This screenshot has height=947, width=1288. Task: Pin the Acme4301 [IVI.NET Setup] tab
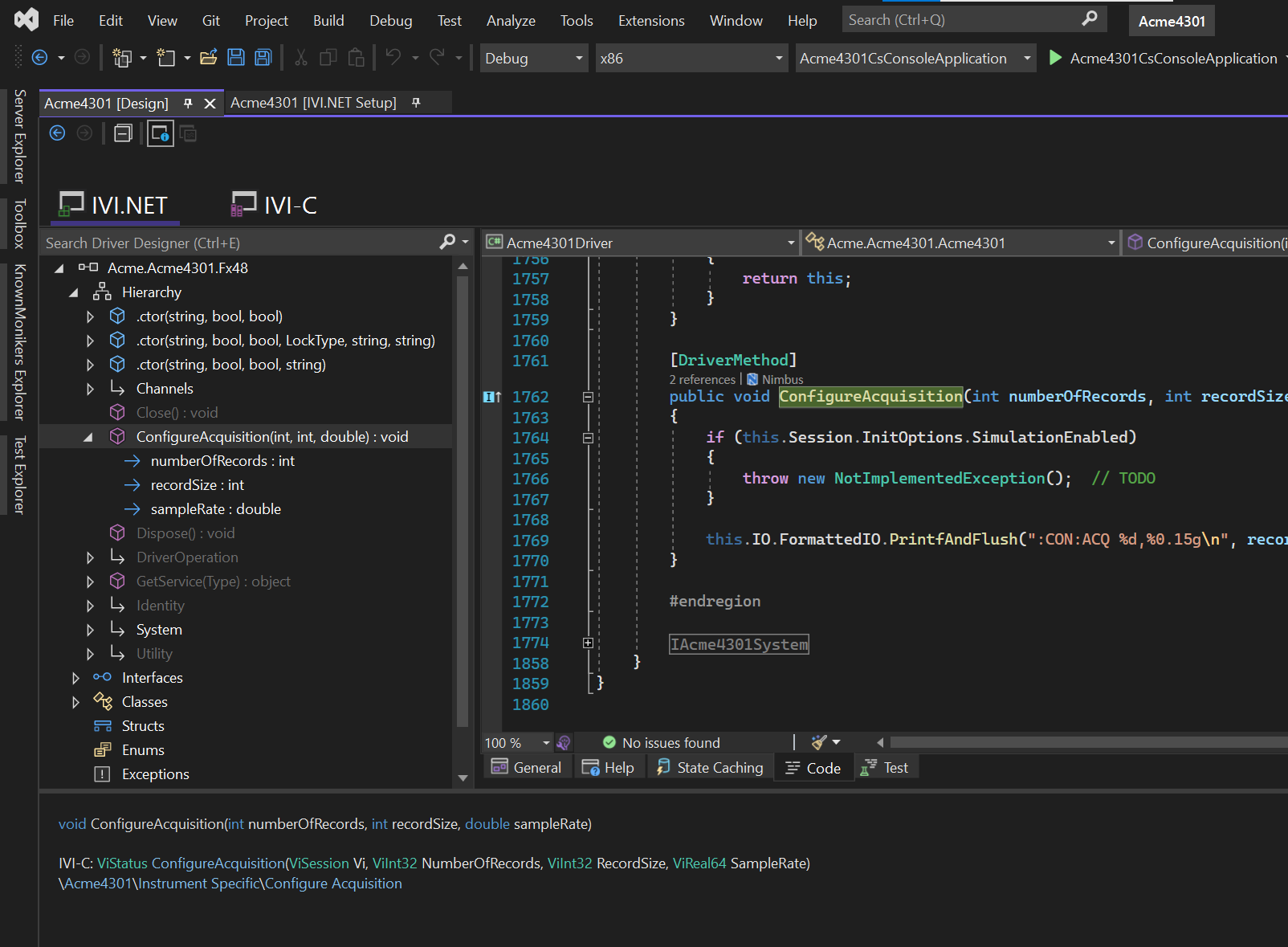(416, 103)
